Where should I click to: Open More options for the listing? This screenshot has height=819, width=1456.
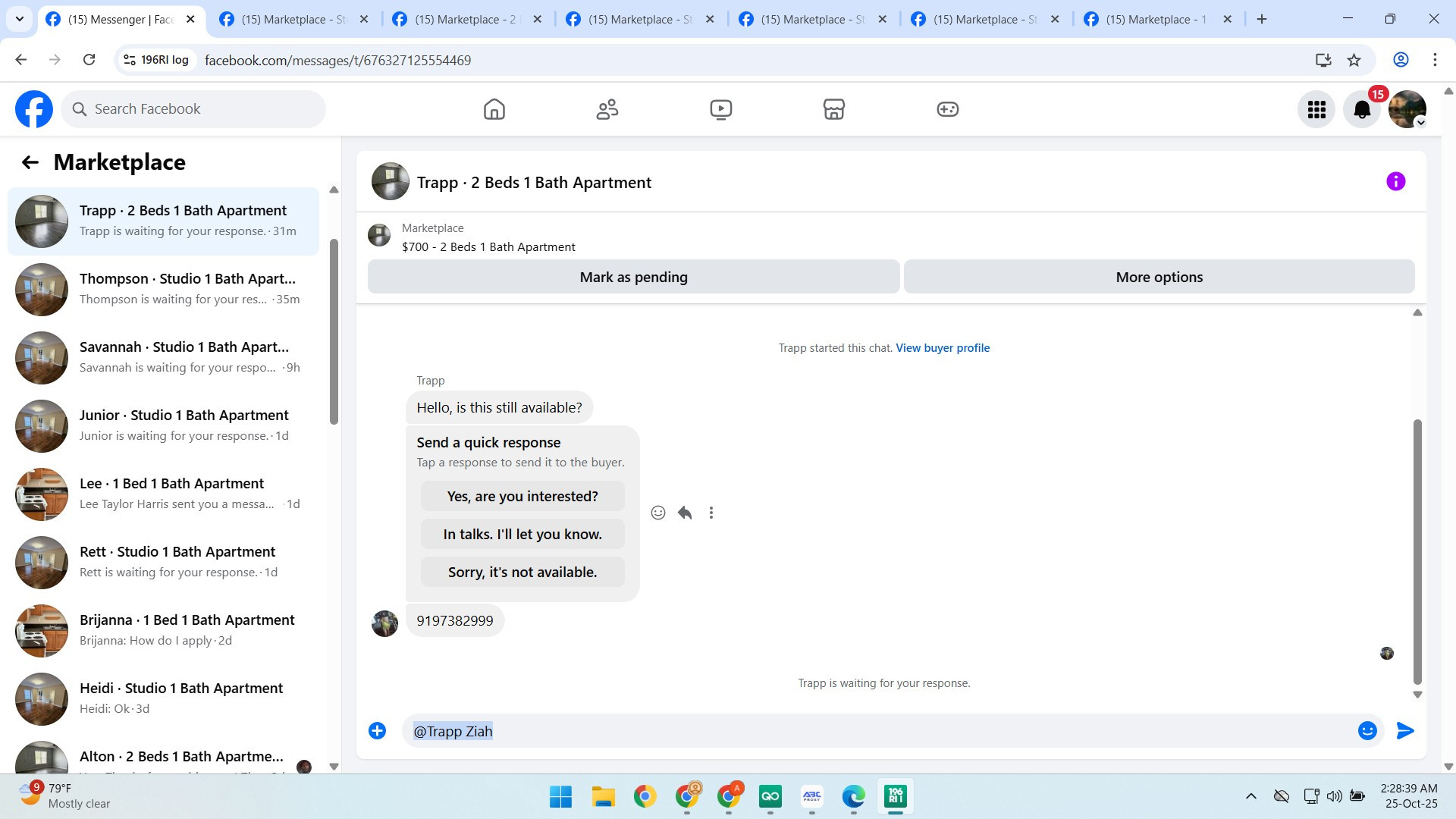(1159, 277)
